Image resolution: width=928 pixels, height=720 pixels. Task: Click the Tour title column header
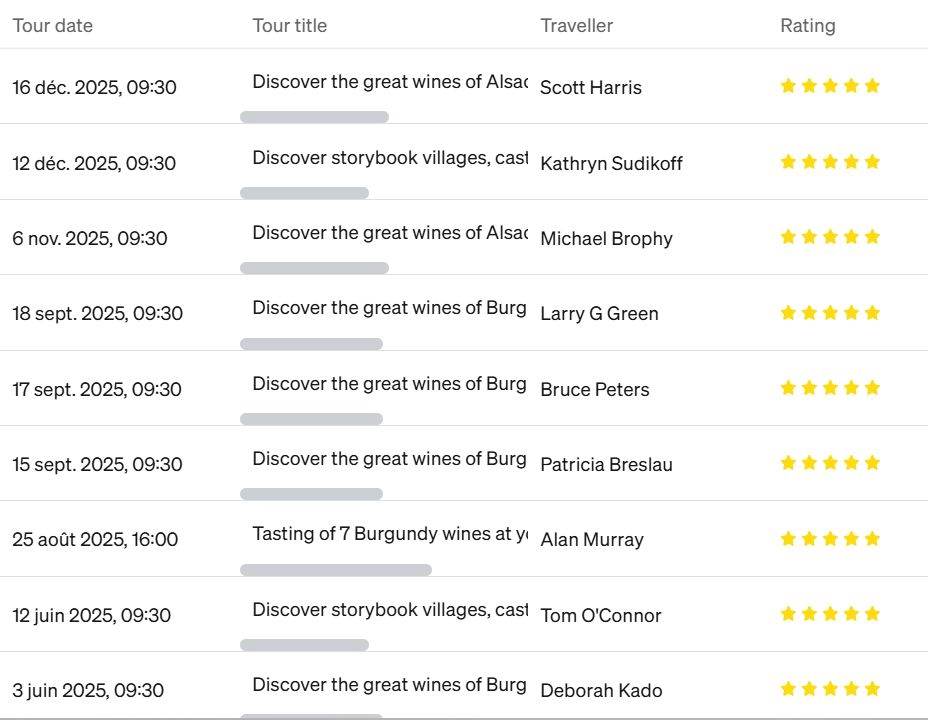(290, 26)
